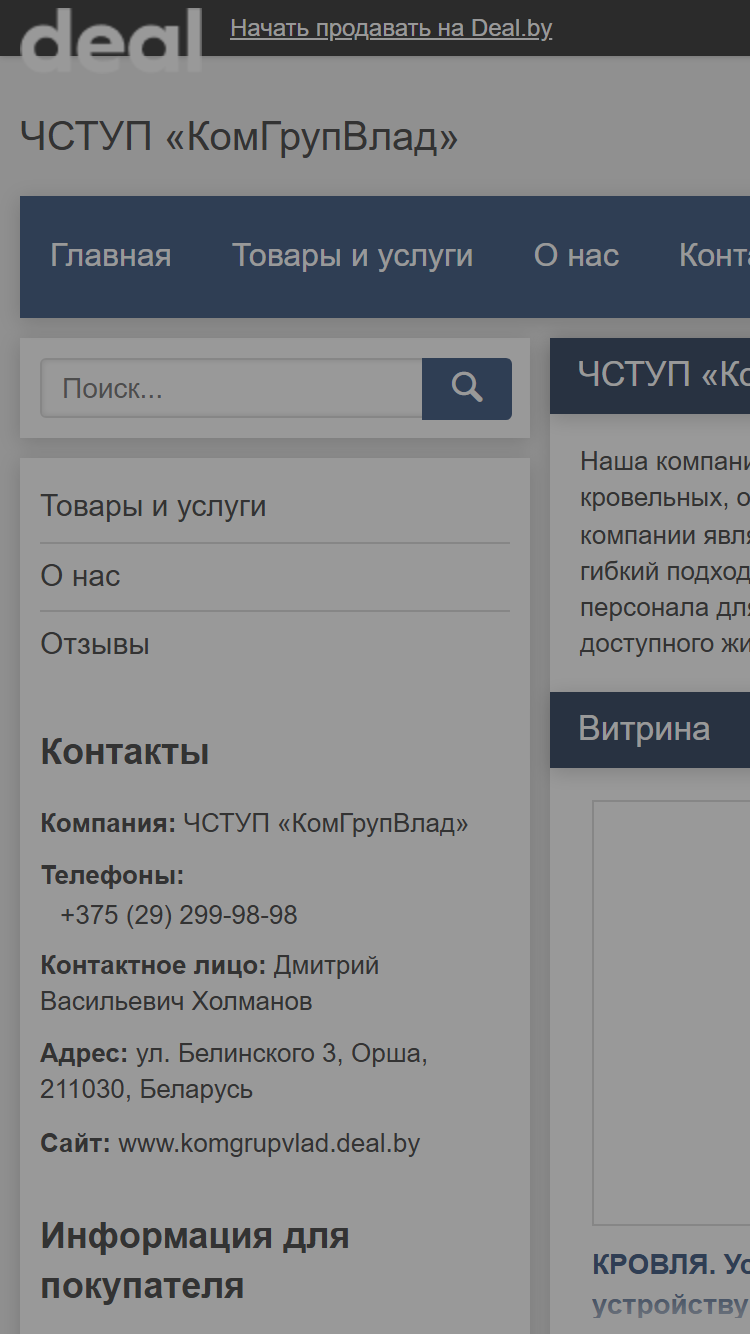Click the ЧСТУП company panel header at right

click(650, 376)
